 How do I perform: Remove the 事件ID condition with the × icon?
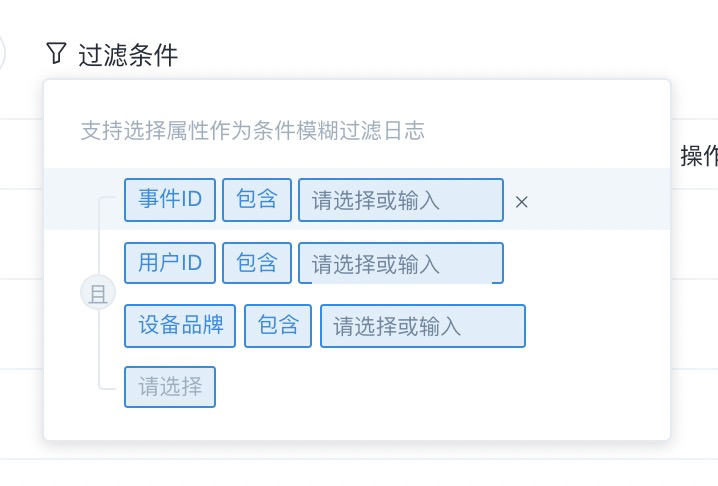pyautogui.click(x=522, y=202)
